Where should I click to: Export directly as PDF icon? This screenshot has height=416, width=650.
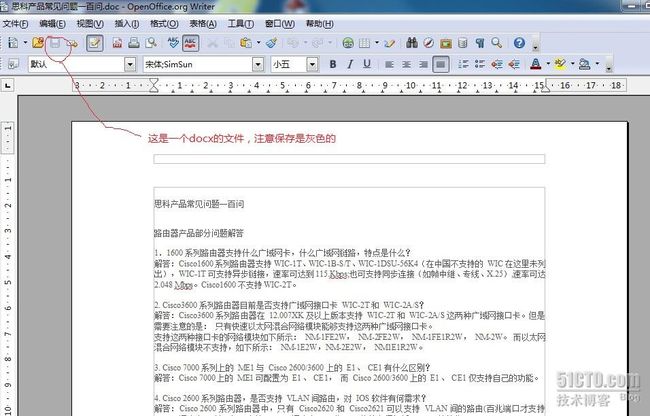point(117,43)
